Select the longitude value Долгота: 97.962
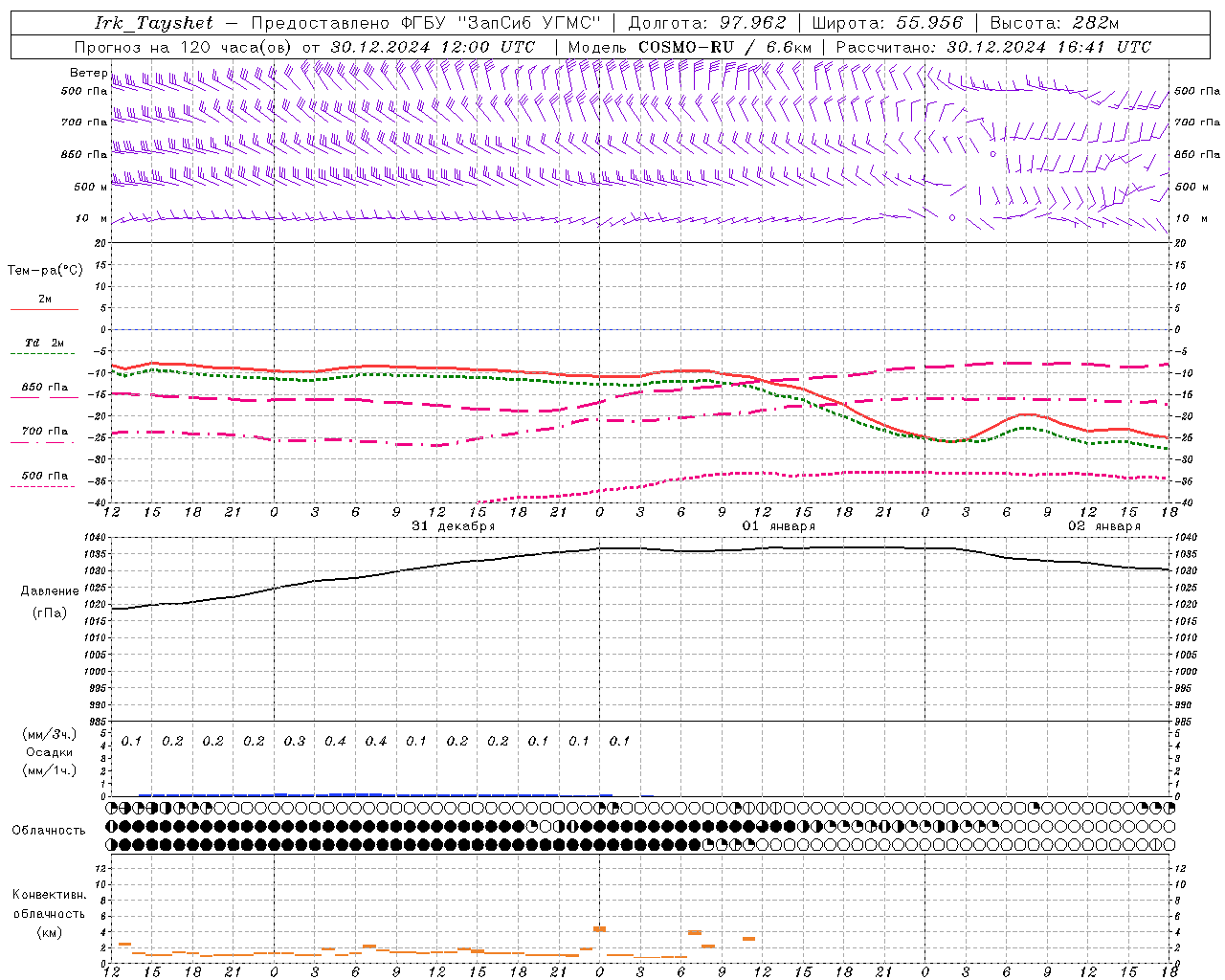Viewport: 1225px width, 980px height. tap(707, 23)
